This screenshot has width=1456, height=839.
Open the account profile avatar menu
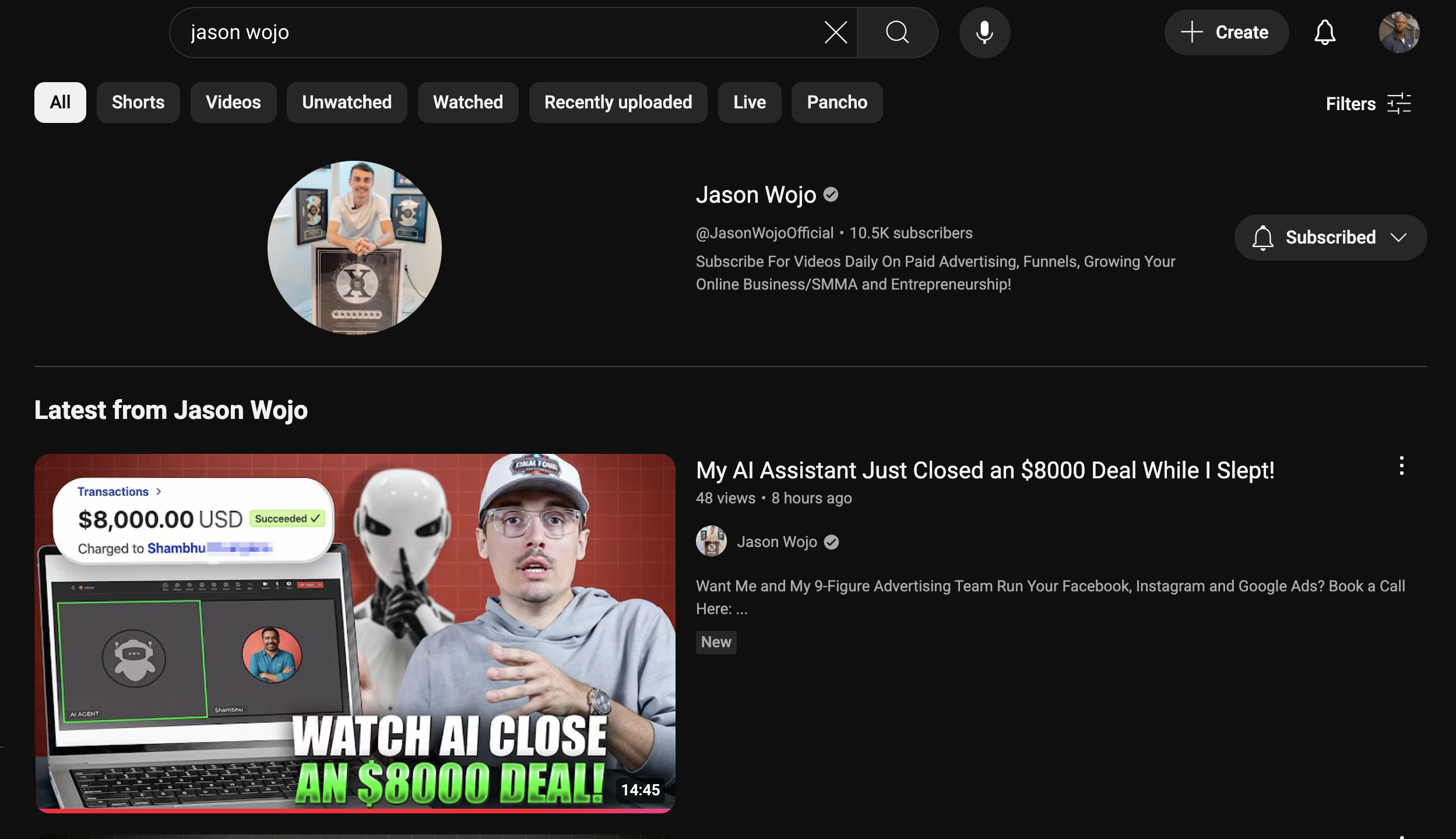(1399, 33)
